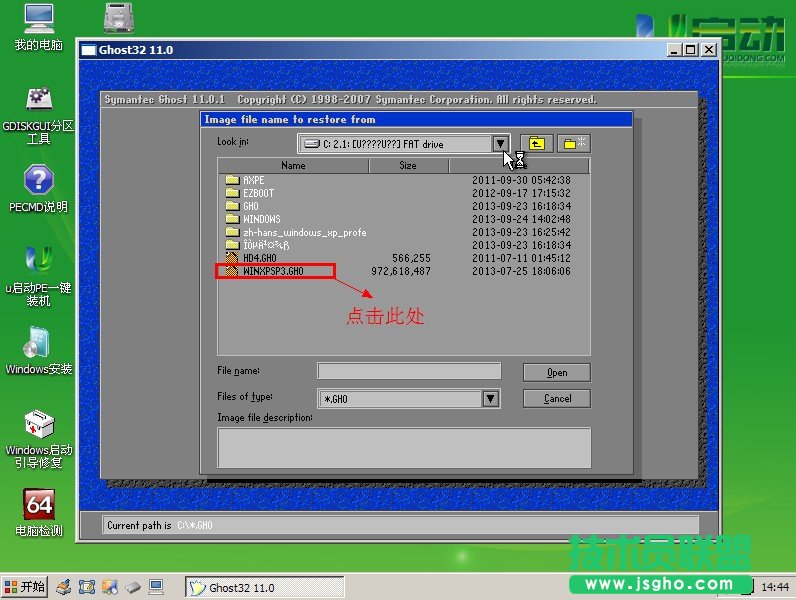Click the Cancel button
796x600 pixels.
click(x=556, y=398)
